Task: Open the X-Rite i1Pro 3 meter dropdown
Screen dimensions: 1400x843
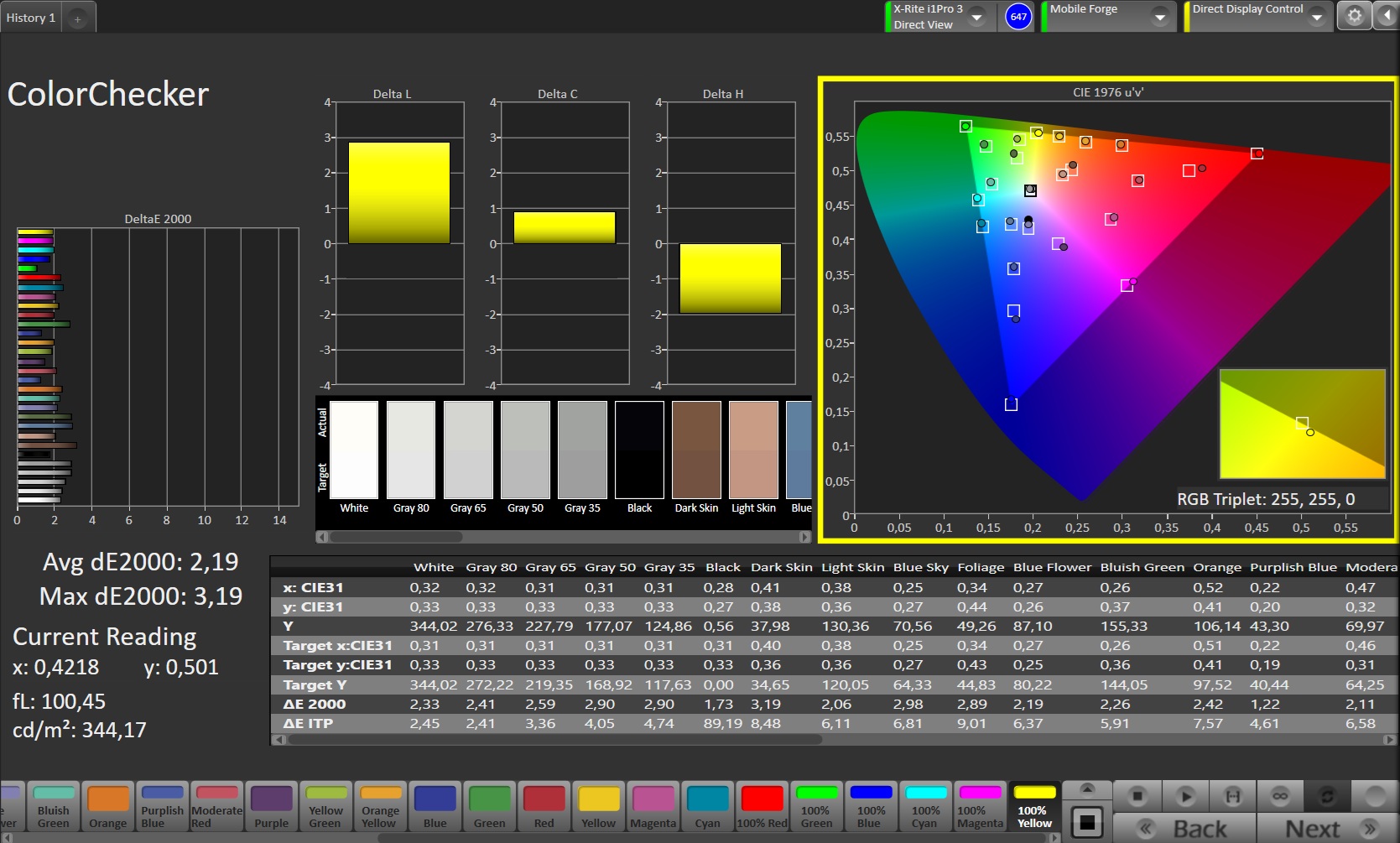Action: coord(976,17)
